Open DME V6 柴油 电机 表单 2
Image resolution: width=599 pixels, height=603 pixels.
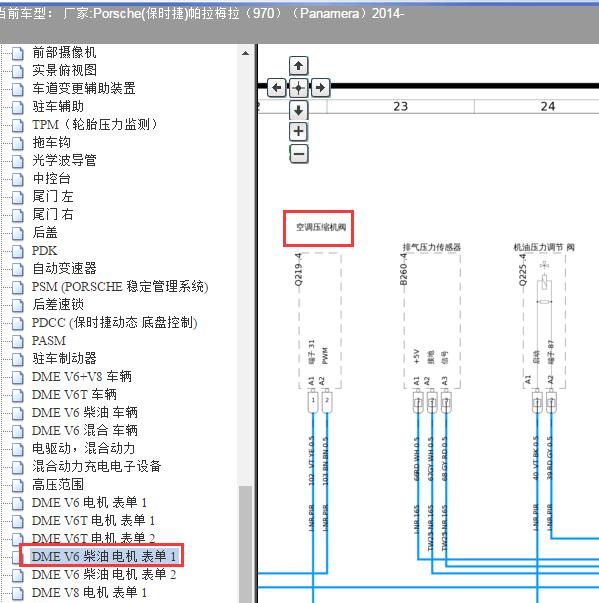(104, 575)
